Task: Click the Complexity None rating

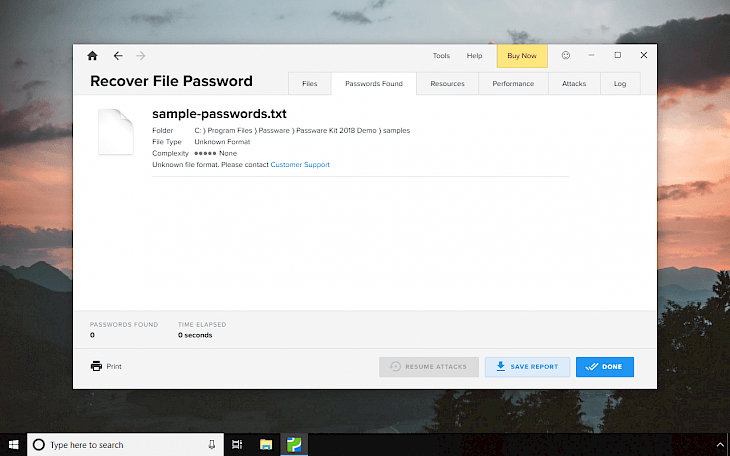Action: point(216,153)
